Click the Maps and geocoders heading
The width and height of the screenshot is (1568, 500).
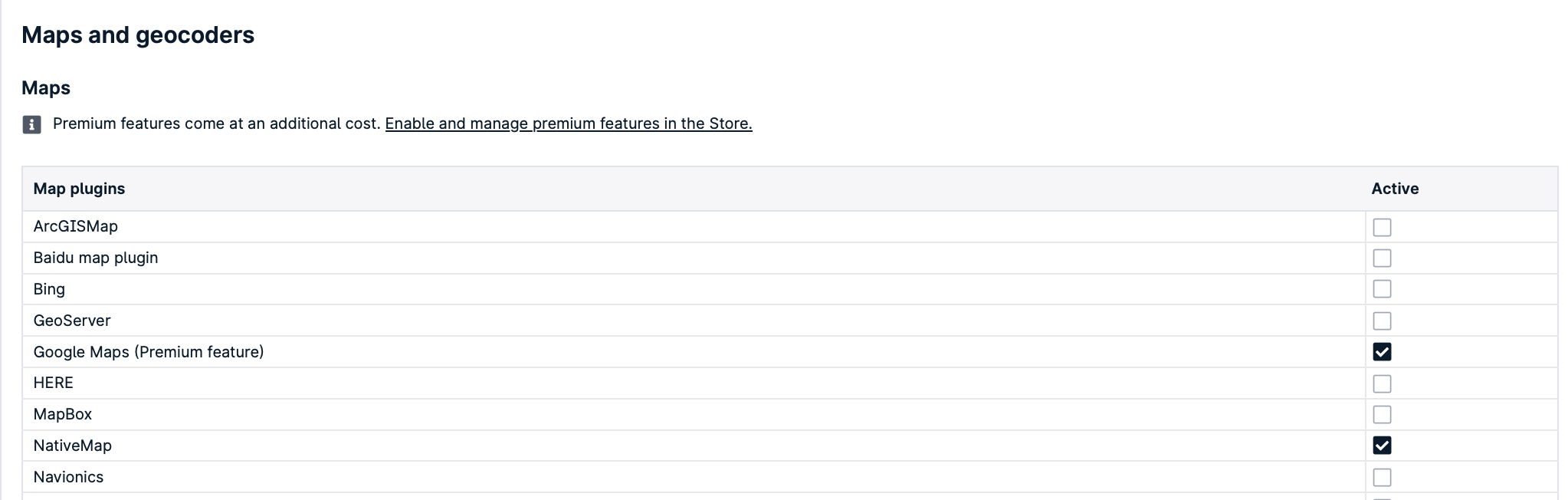(138, 35)
